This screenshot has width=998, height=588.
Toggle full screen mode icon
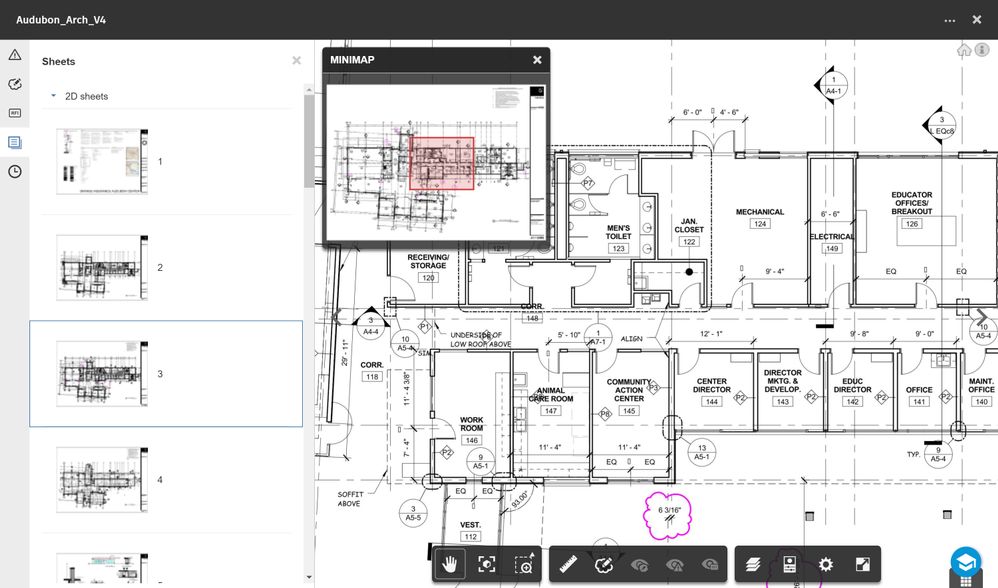pyautogui.click(x=862, y=564)
